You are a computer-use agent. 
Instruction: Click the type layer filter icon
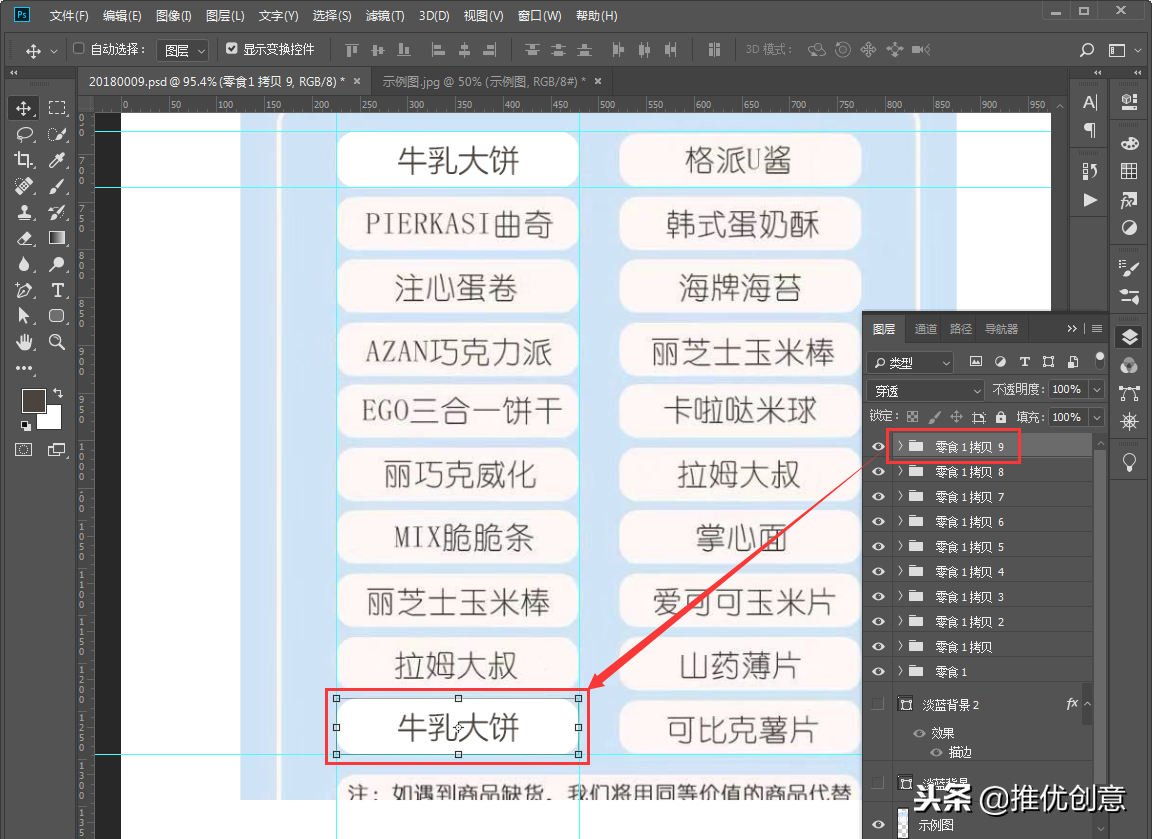[x=1024, y=361]
